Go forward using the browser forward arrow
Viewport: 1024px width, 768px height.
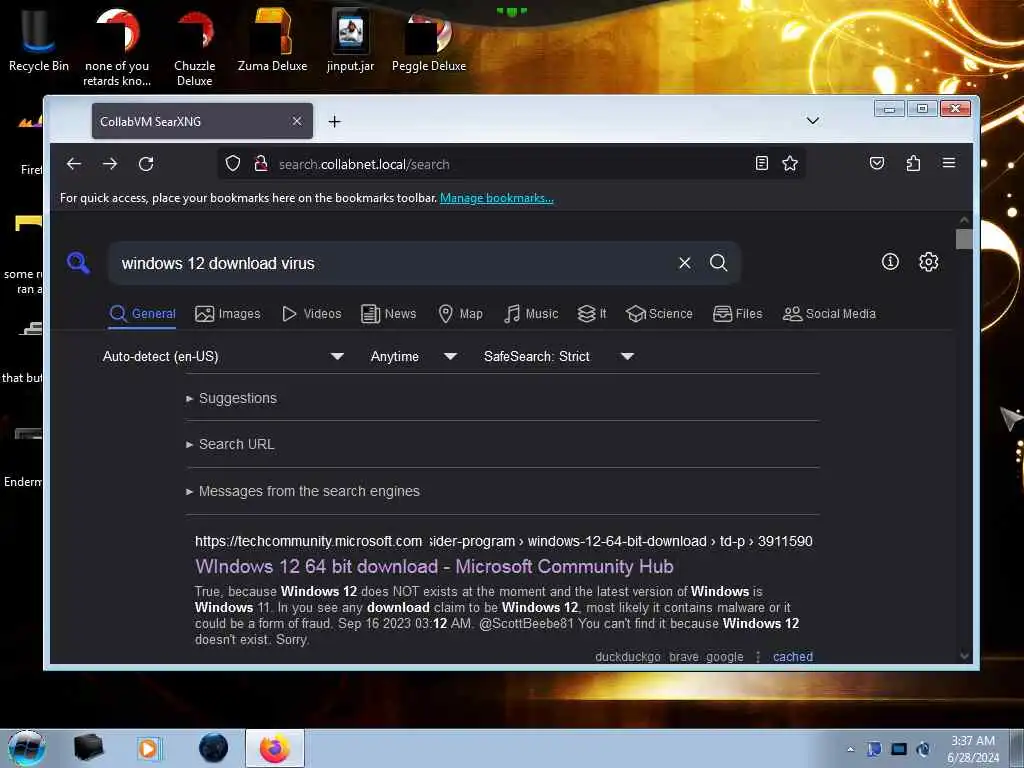110,164
